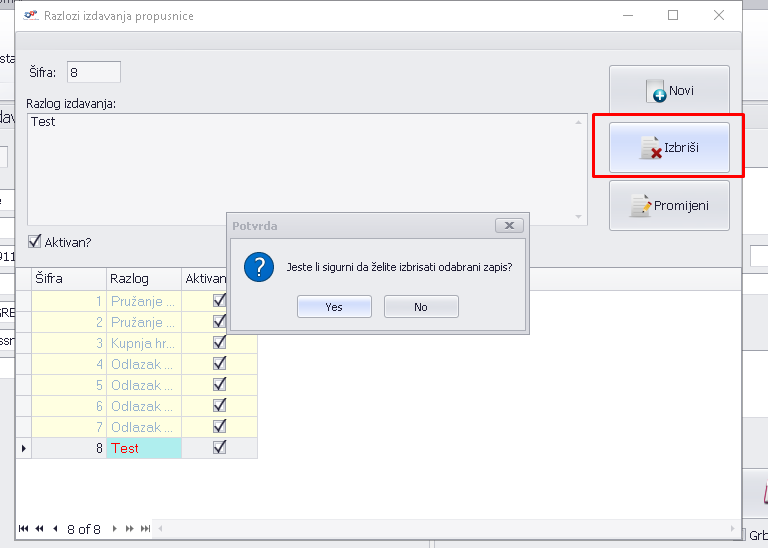
Task: Confirm deletion by clicking Yes
Action: coord(334,307)
